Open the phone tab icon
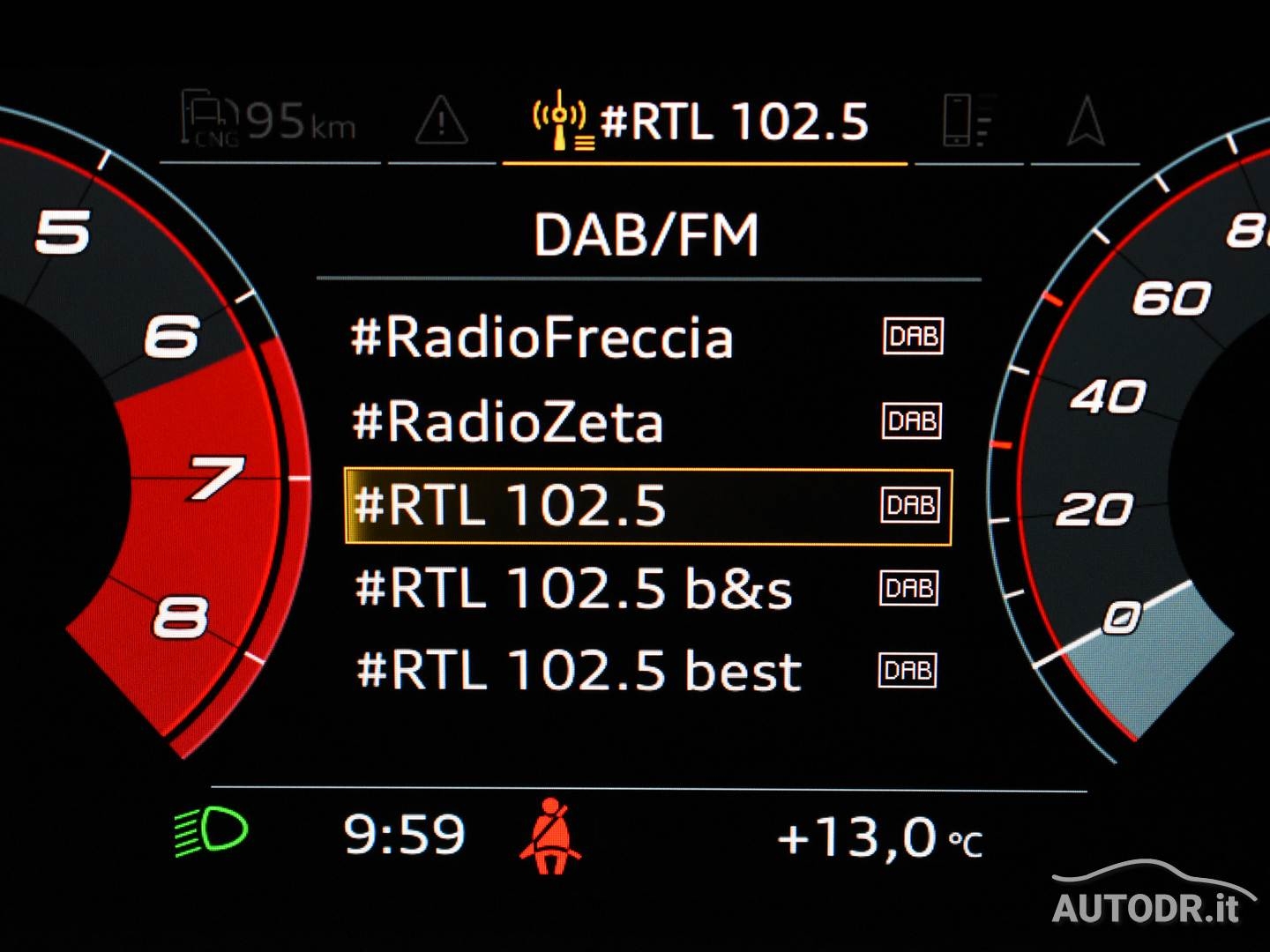Viewport: 1270px width, 952px height. click(x=967, y=121)
